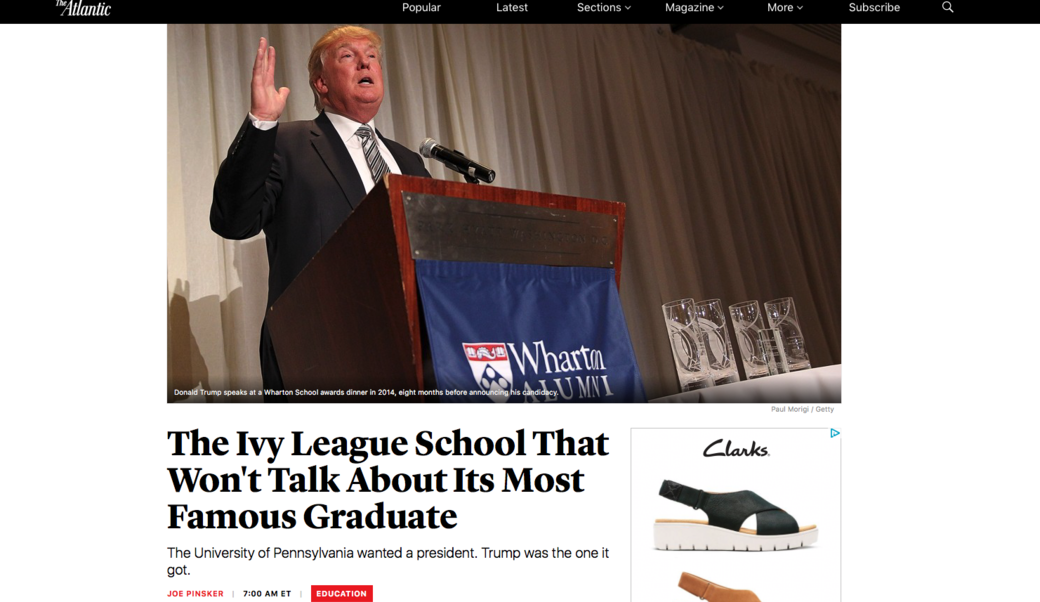Expand the More dropdown menu
This screenshot has height=602, width=1040.
785,7
